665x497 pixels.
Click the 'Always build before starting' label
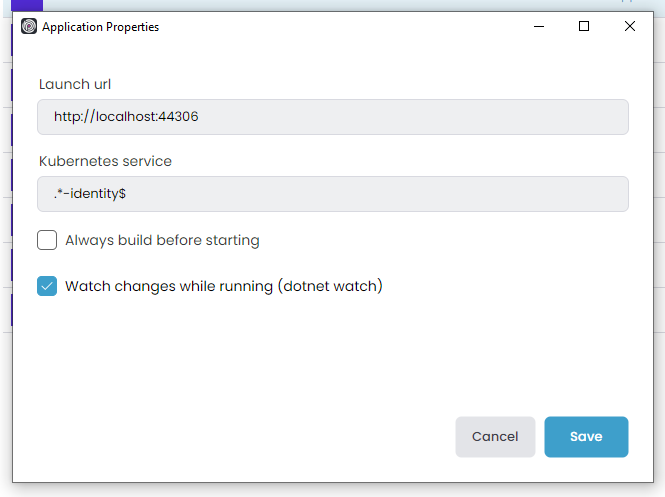(162, 240)
